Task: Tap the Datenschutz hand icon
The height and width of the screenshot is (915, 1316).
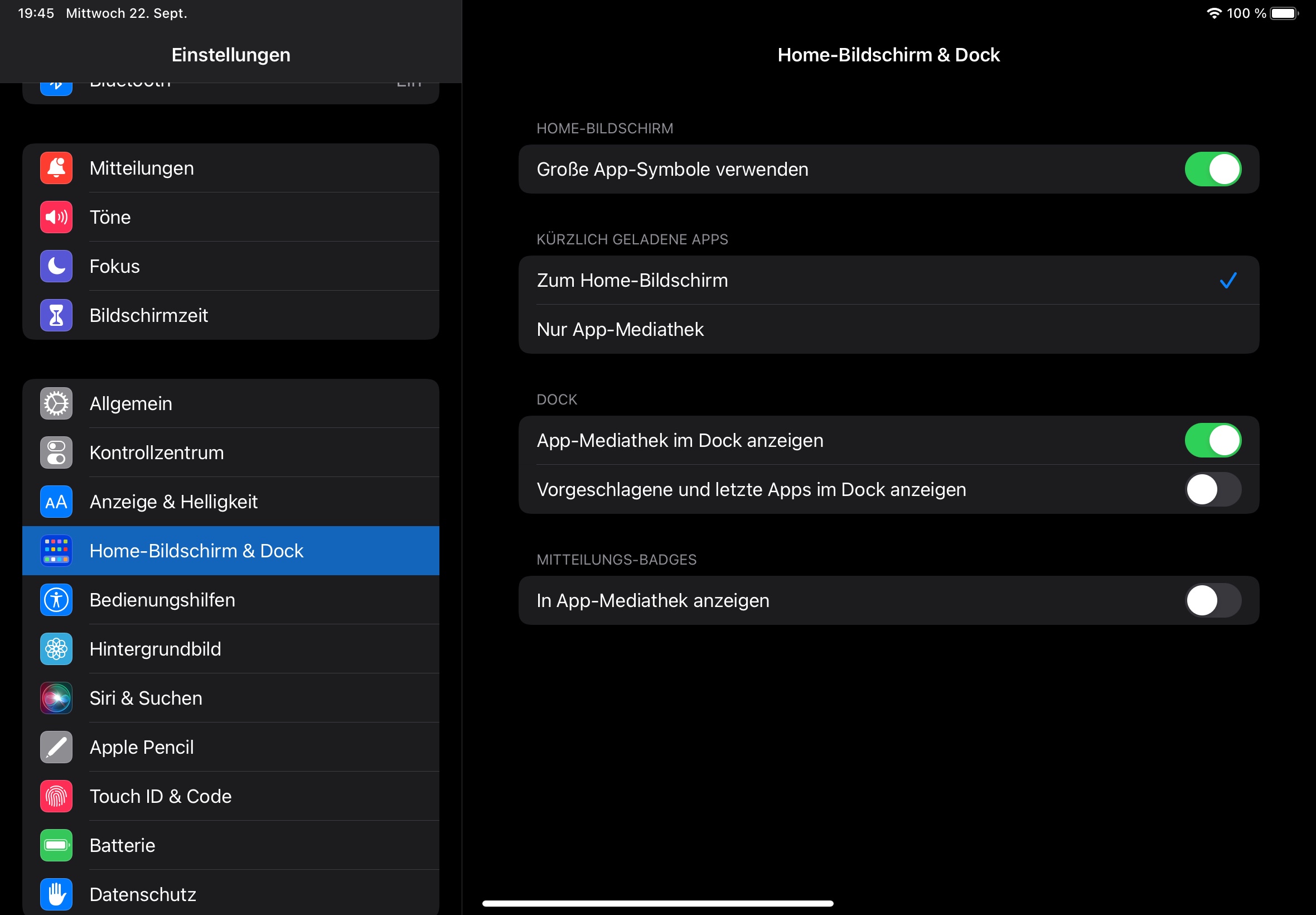Action: (x=56, y=894)
